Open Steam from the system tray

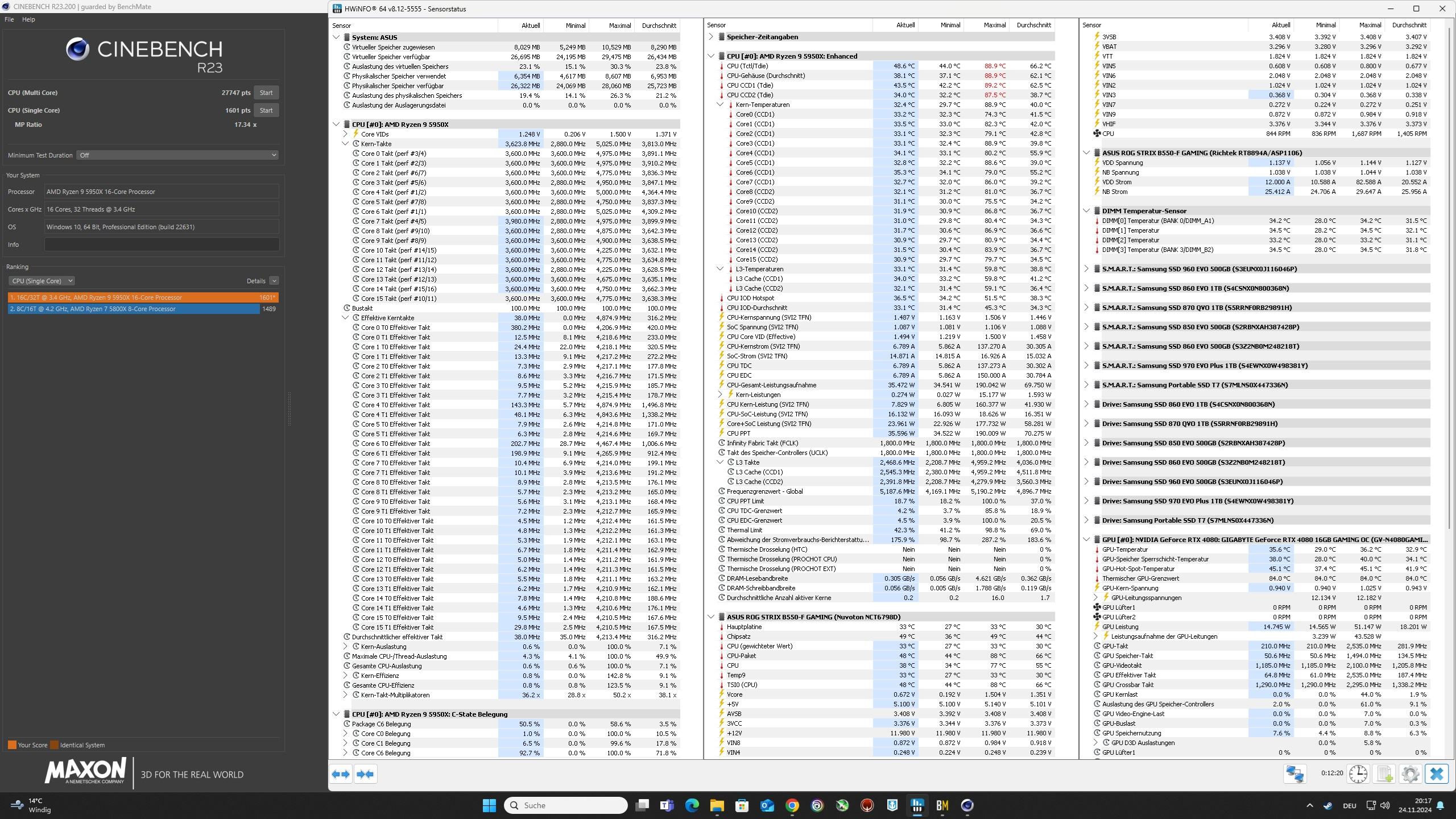tap(1327, 805)
